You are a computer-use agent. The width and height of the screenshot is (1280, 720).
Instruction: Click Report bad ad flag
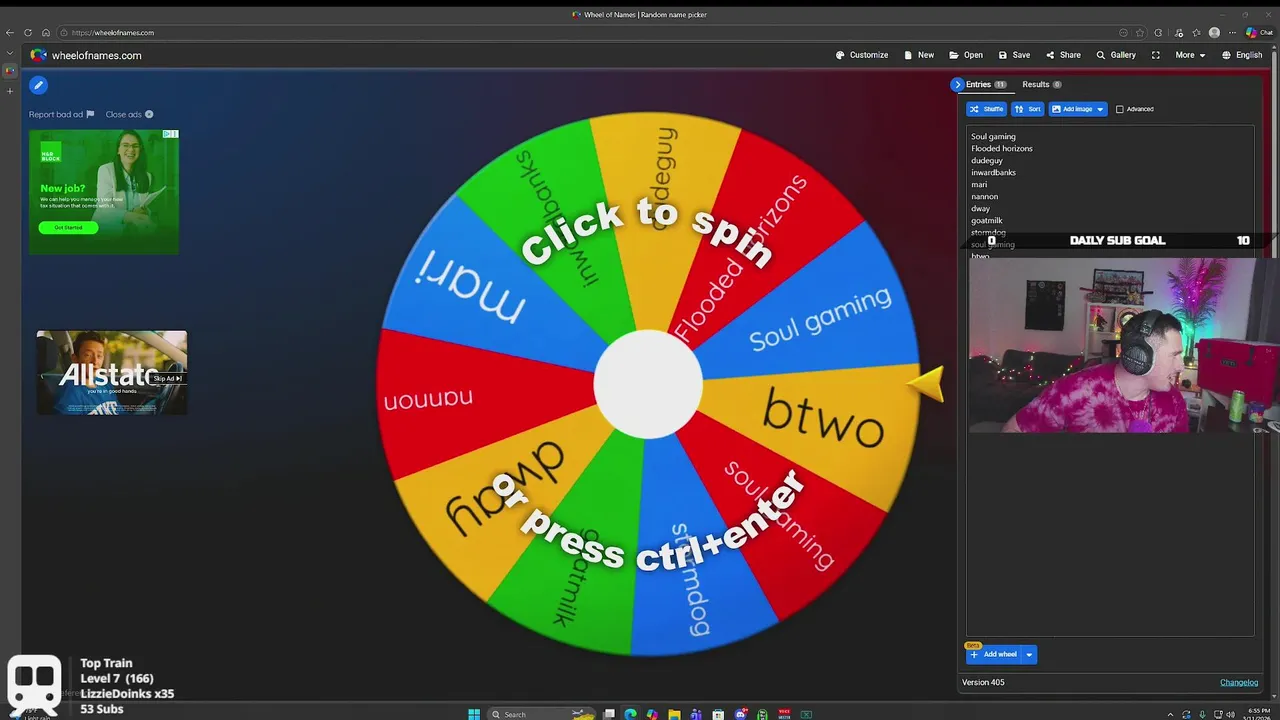pyautogui.click(x=61, y=114)
